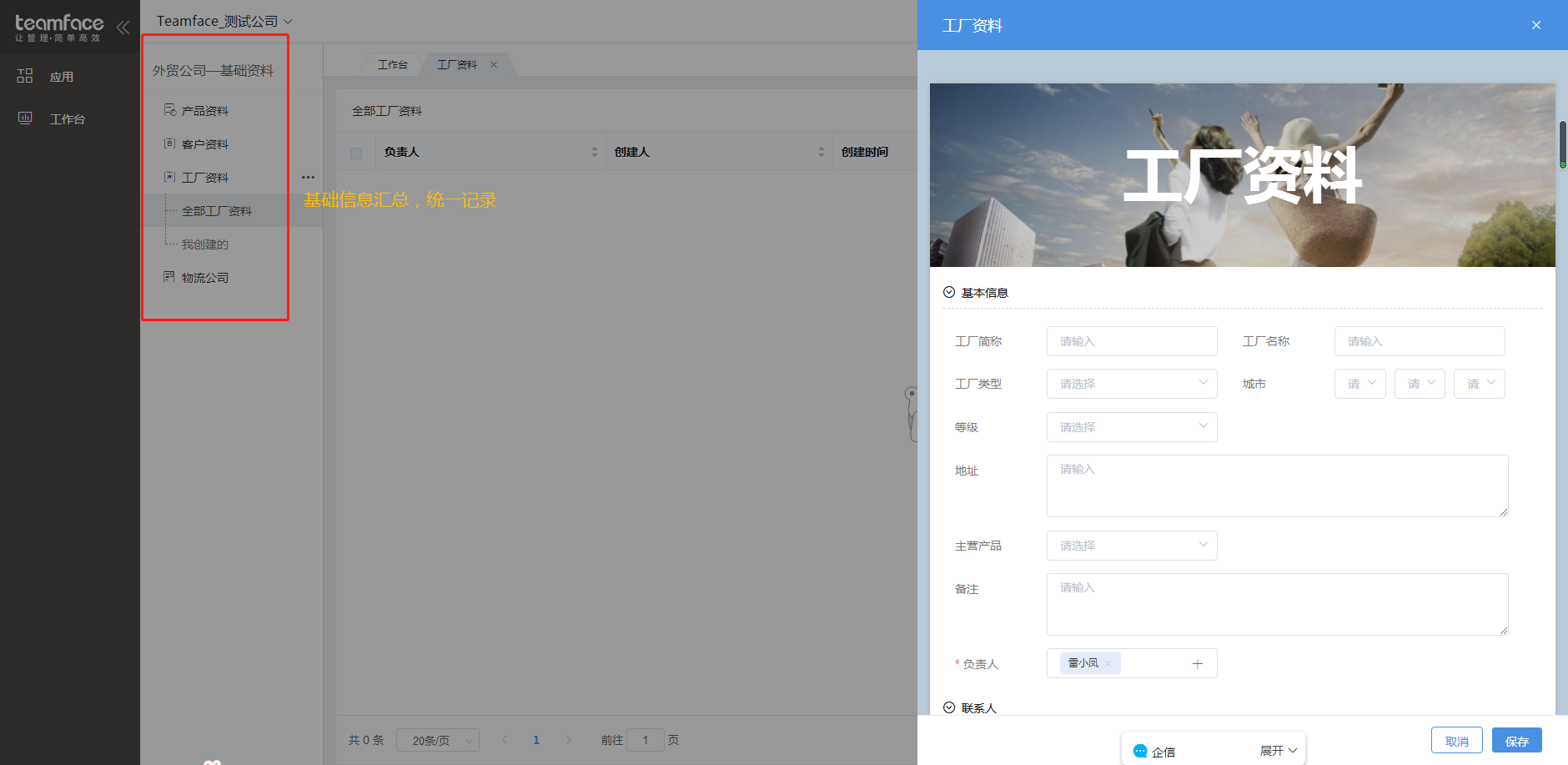Click the 工厂简称 input field
Viewport: 1568px width, 765px height.
(x=1132, y=341)
